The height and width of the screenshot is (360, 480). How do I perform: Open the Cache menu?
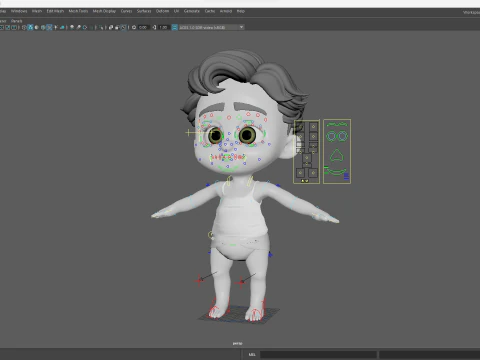210,11
